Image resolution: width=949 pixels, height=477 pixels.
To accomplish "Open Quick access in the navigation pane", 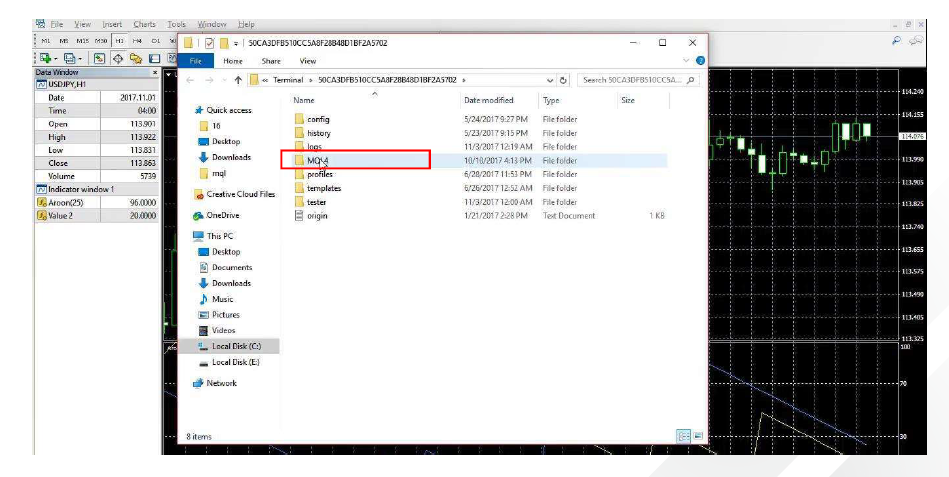I will 222,110.
